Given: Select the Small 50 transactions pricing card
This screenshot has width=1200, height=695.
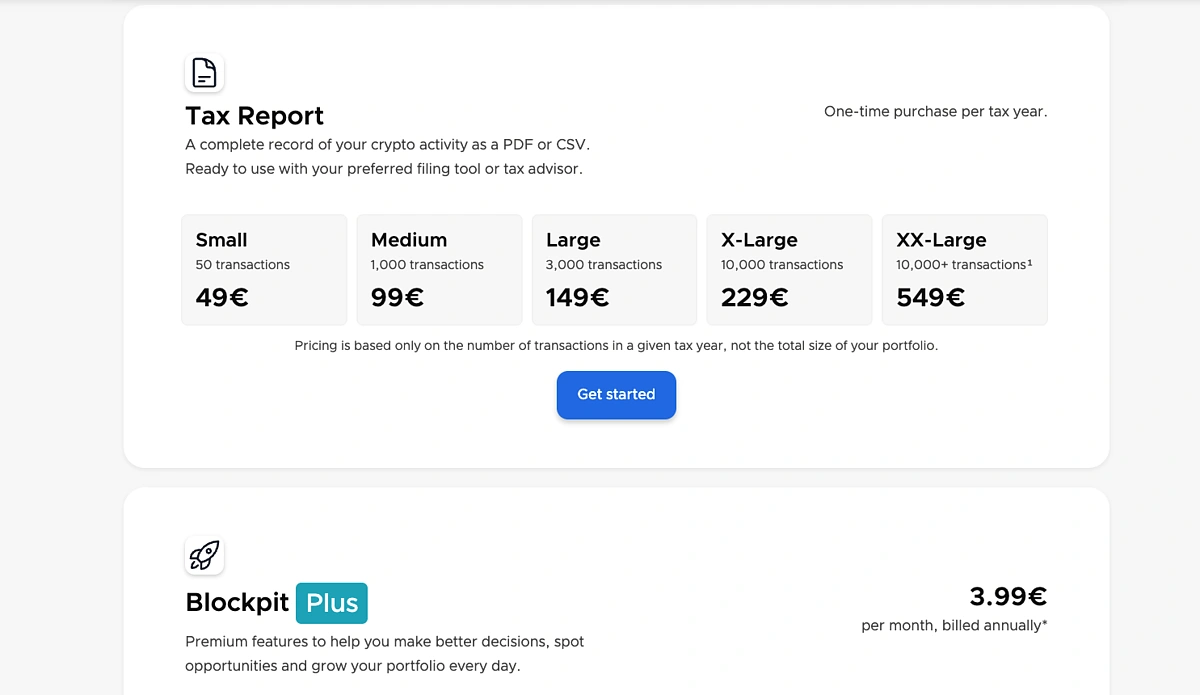Looking at the screenshot, I should (263, 269).
